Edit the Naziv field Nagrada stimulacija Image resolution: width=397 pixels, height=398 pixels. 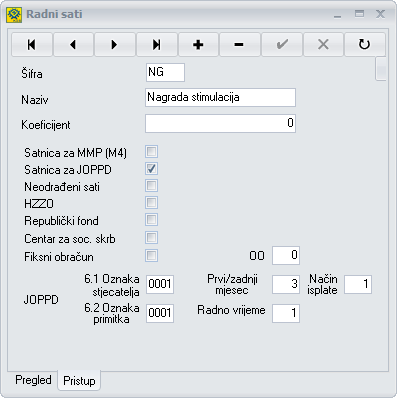220,98
